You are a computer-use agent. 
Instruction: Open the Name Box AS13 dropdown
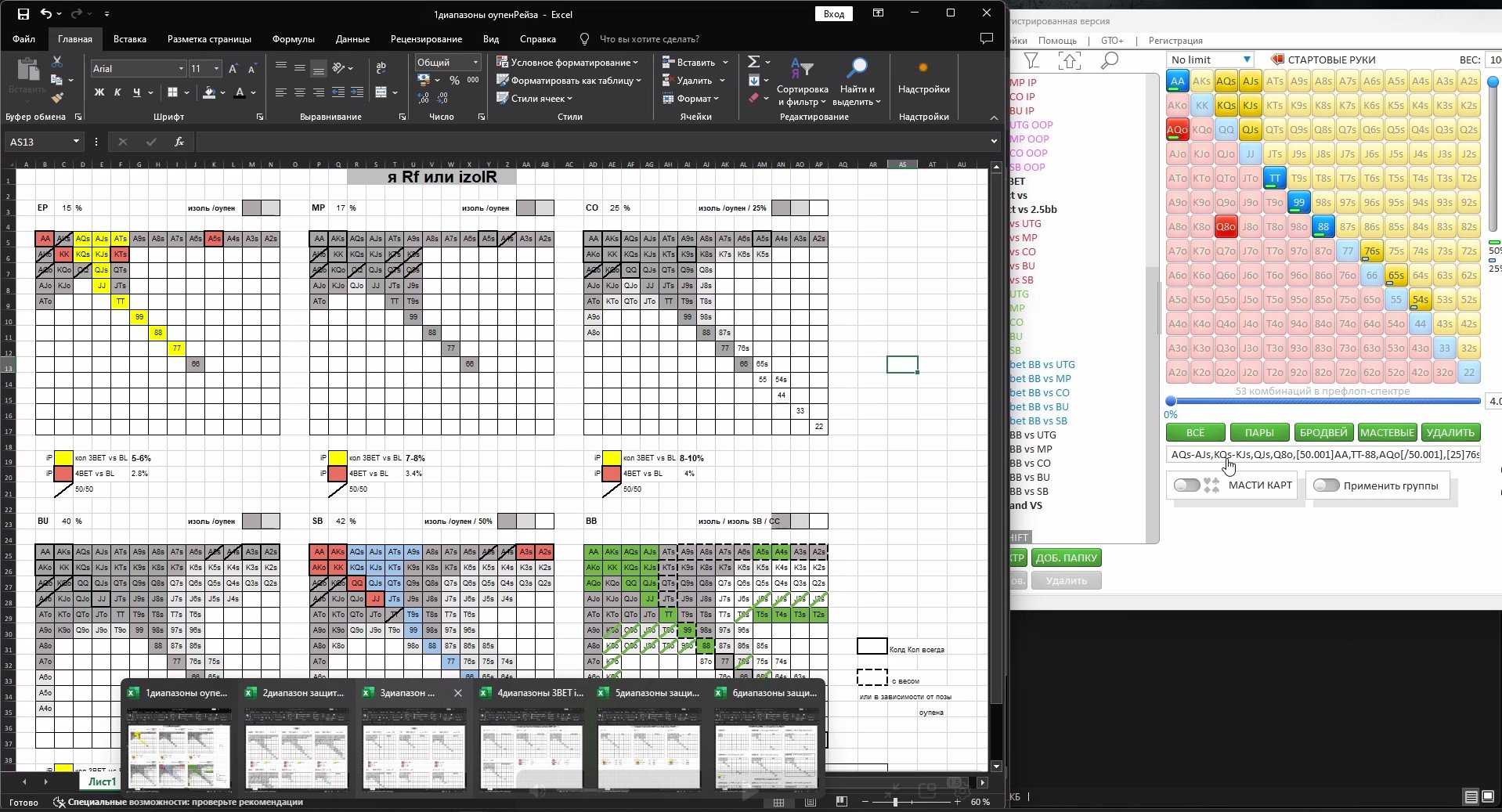[x=76, y=142]
